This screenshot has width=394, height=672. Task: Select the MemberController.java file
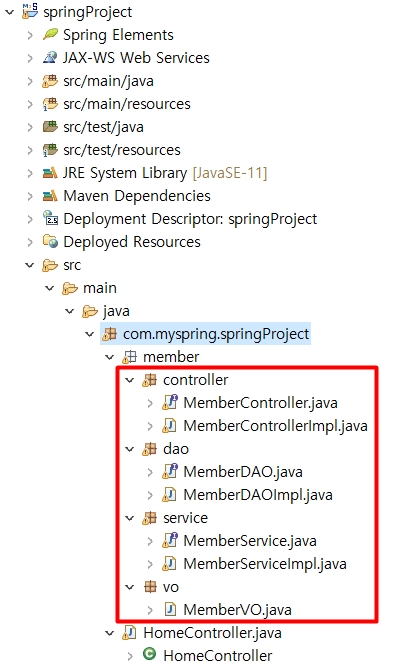pos(260,403)
